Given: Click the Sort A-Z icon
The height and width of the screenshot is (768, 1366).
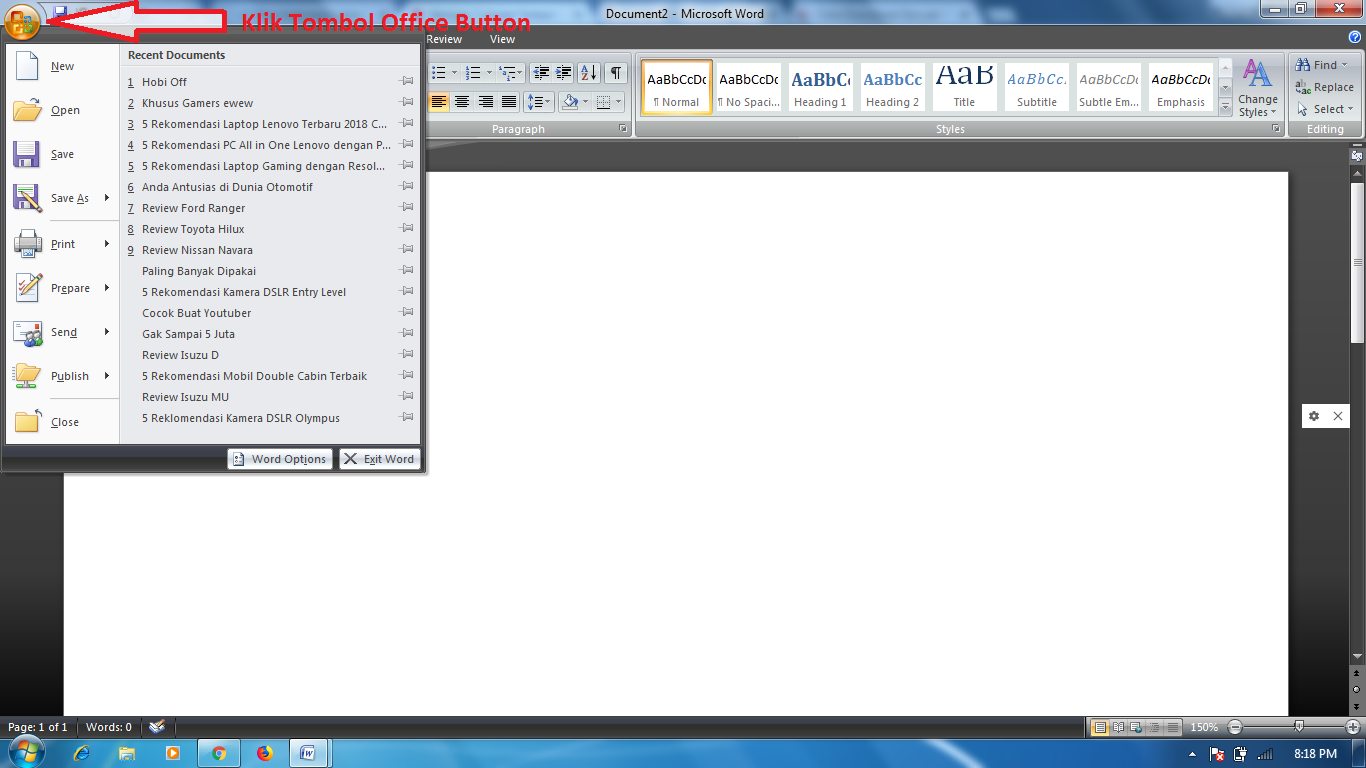Looking at the screenshot, I should 589,72.
